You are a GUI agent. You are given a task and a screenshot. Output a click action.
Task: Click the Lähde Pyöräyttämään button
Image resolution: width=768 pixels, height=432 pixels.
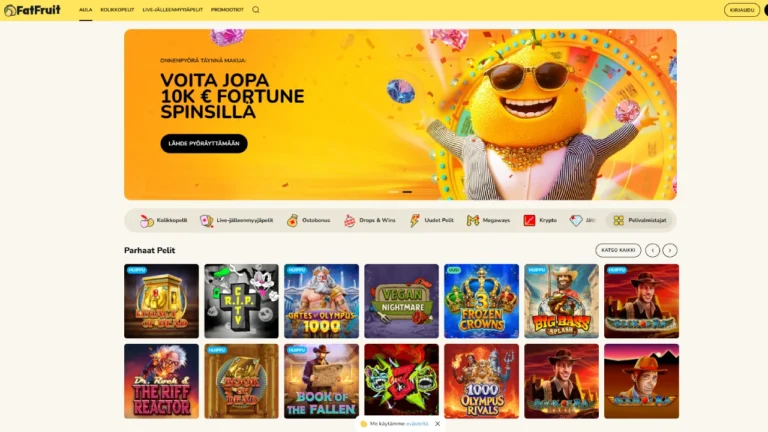click(x=204, y=144)
